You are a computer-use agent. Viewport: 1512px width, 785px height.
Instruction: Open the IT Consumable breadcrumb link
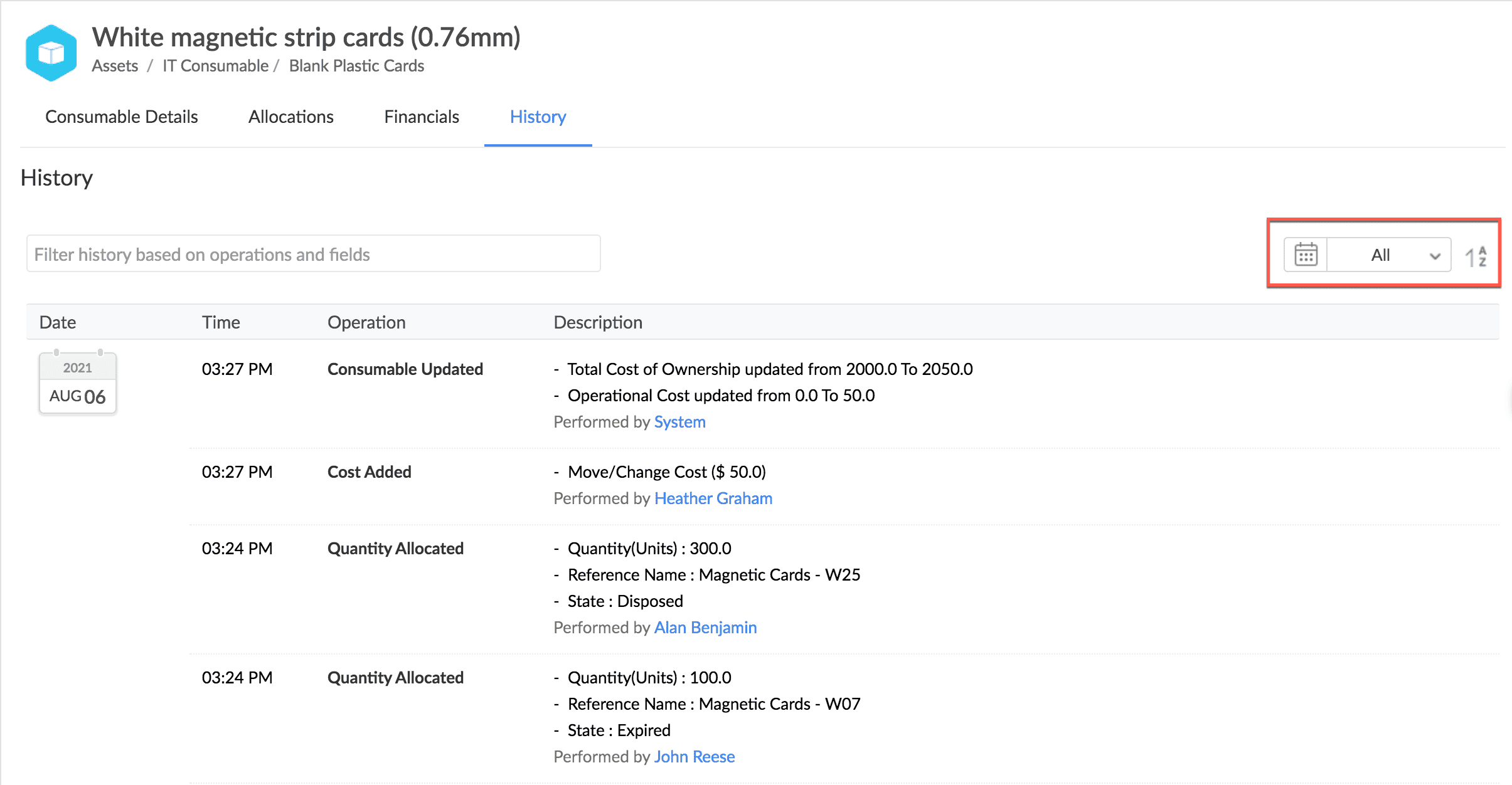click(215, 66)
